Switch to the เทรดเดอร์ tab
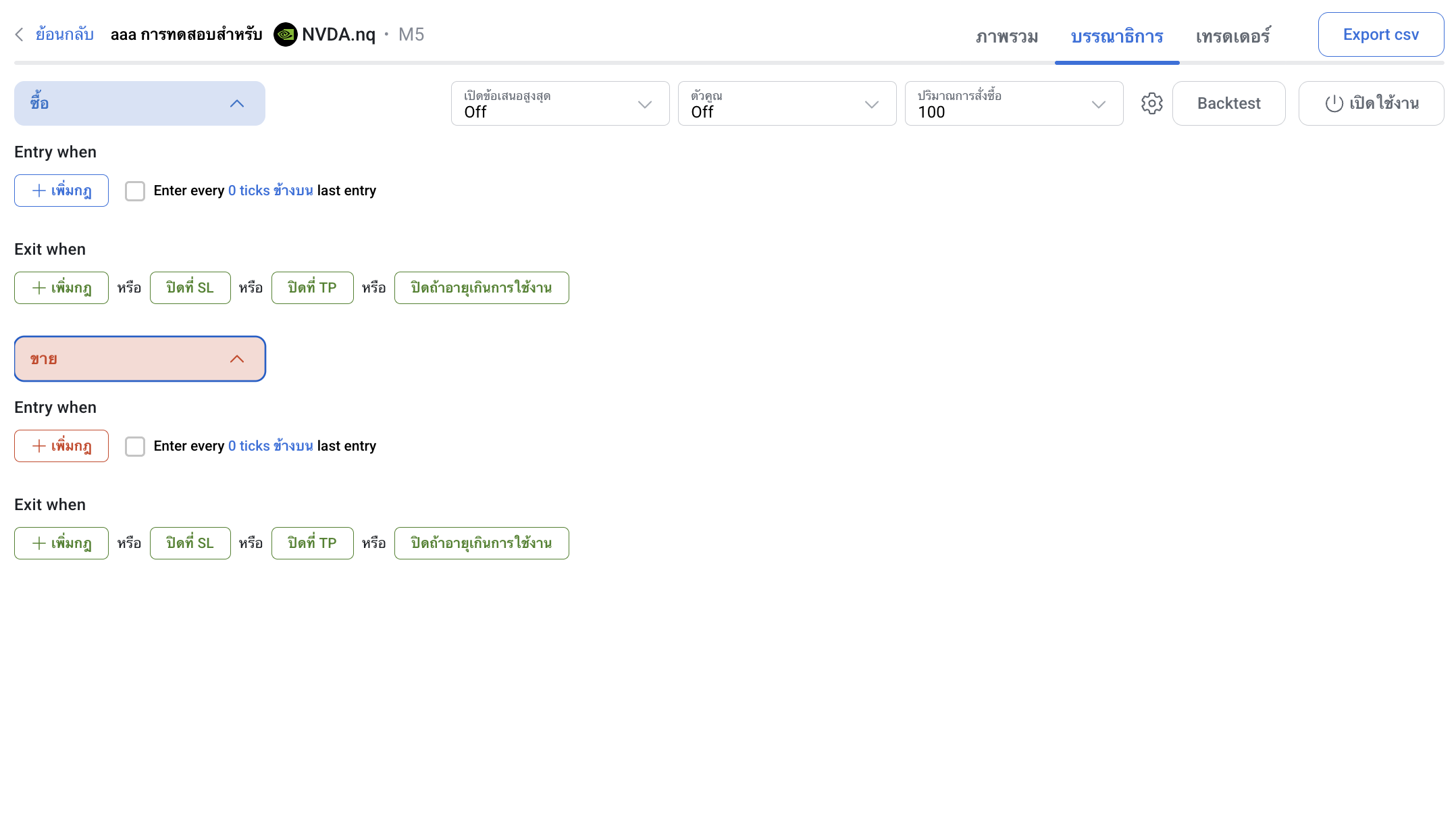The height and width of the screenshot is (827, 1456). pyautogui.click(x=1233, y=36)
